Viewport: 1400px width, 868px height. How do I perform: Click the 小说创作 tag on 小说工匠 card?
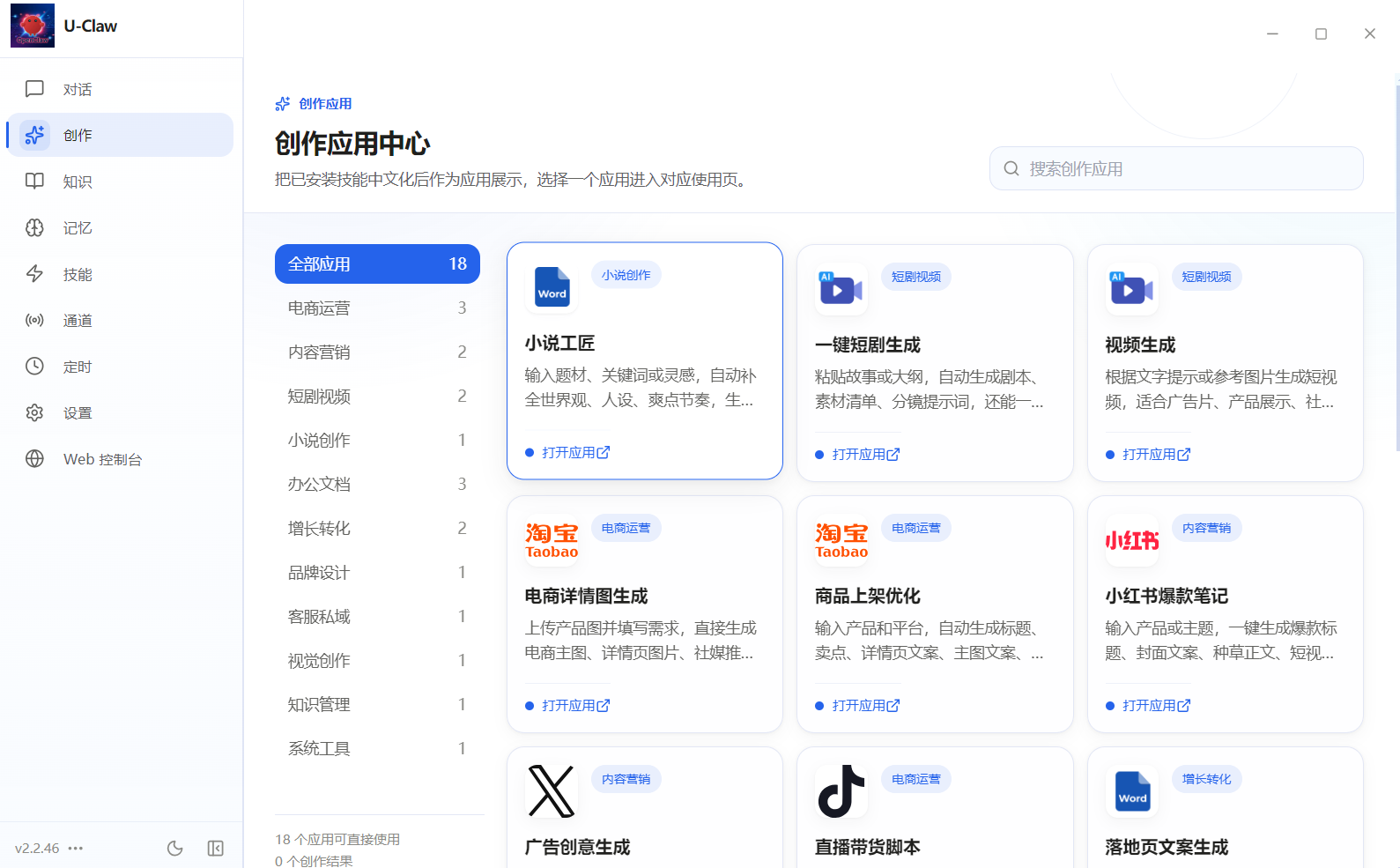[x=626, y=275]
